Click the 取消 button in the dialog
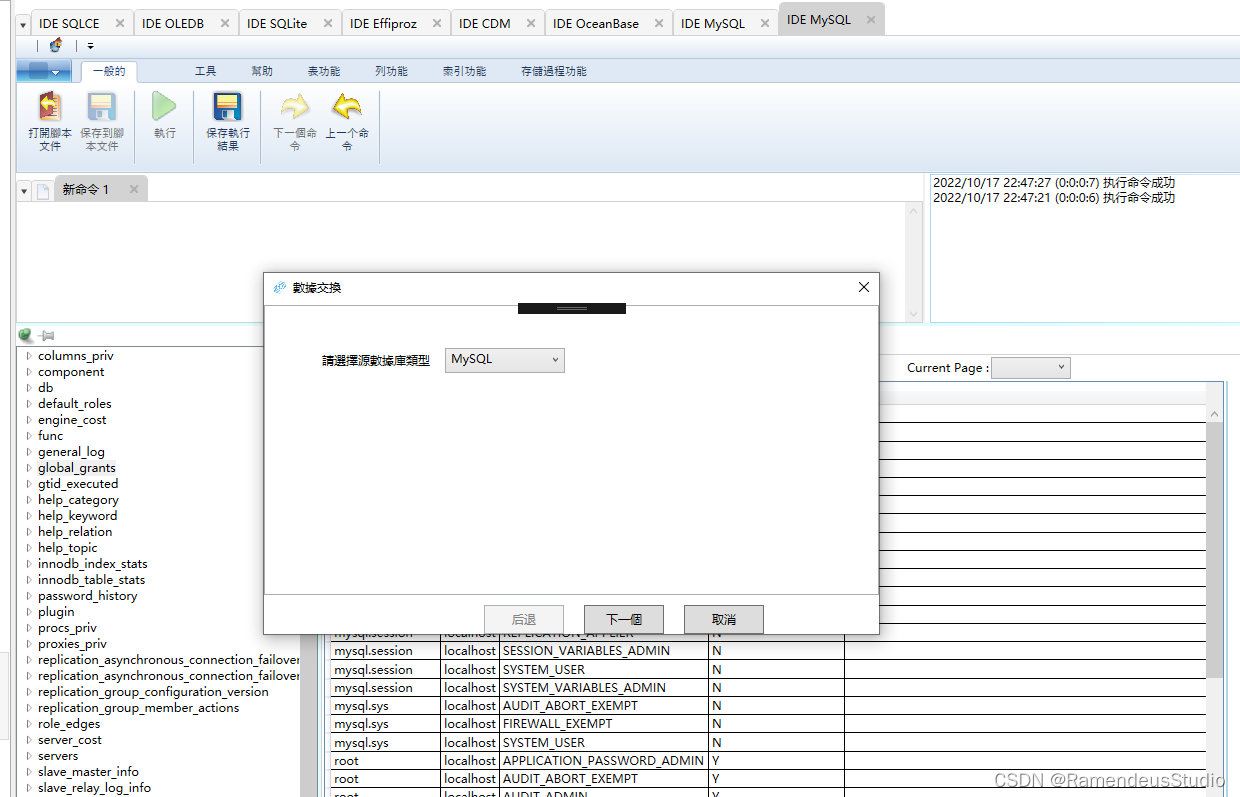 [724, 619]
